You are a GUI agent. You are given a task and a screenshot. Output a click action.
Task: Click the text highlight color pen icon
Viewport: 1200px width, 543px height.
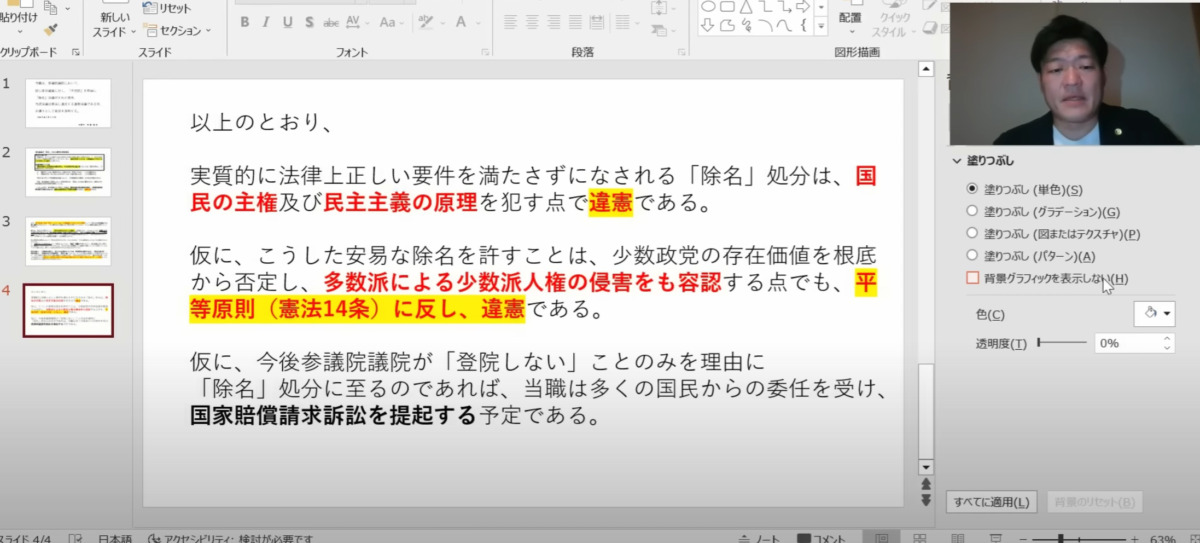tap(427, 22)
